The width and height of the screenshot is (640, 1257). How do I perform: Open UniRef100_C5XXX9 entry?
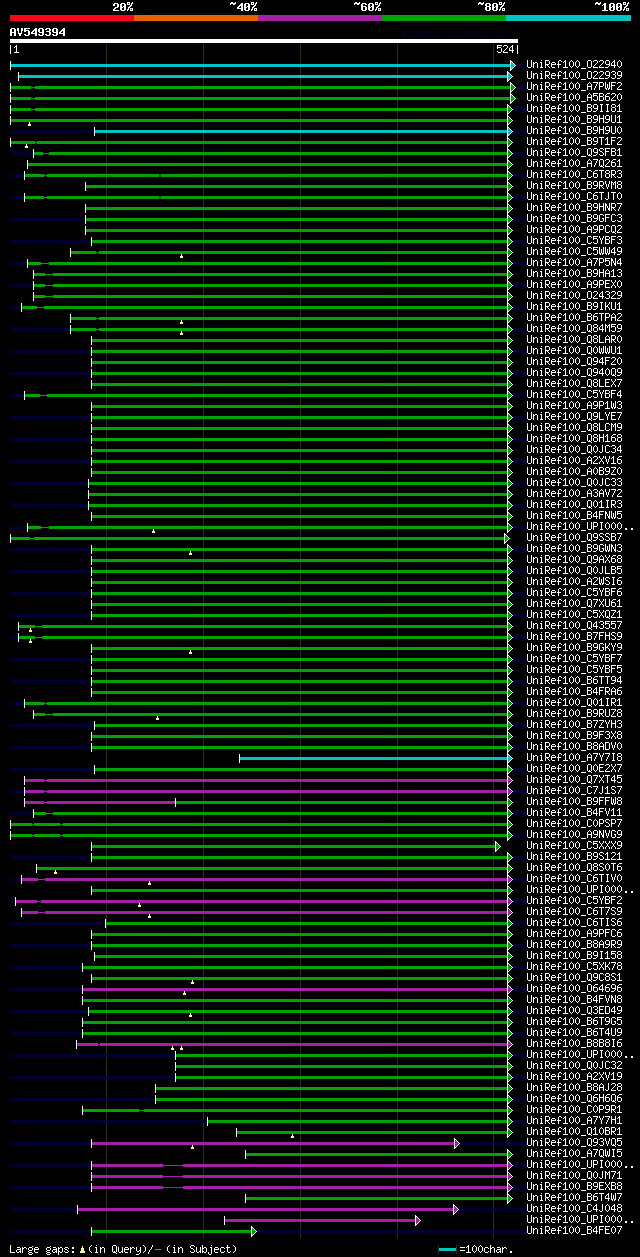574,846
